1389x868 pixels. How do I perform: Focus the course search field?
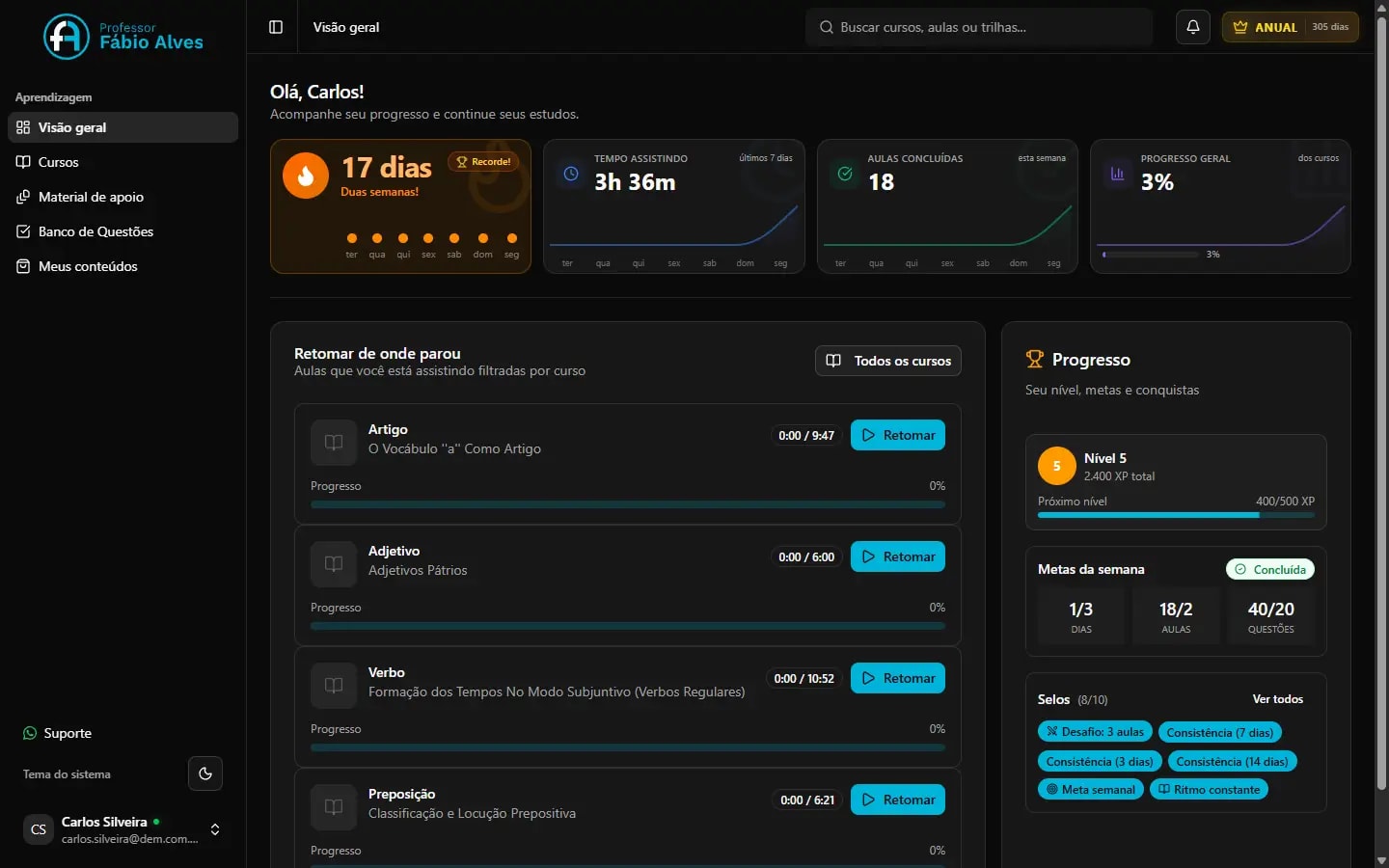tap(979, 27)
